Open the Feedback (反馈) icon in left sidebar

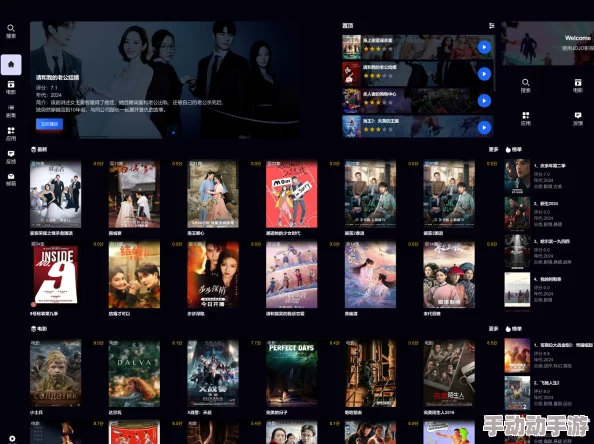(x=11, y=157)
